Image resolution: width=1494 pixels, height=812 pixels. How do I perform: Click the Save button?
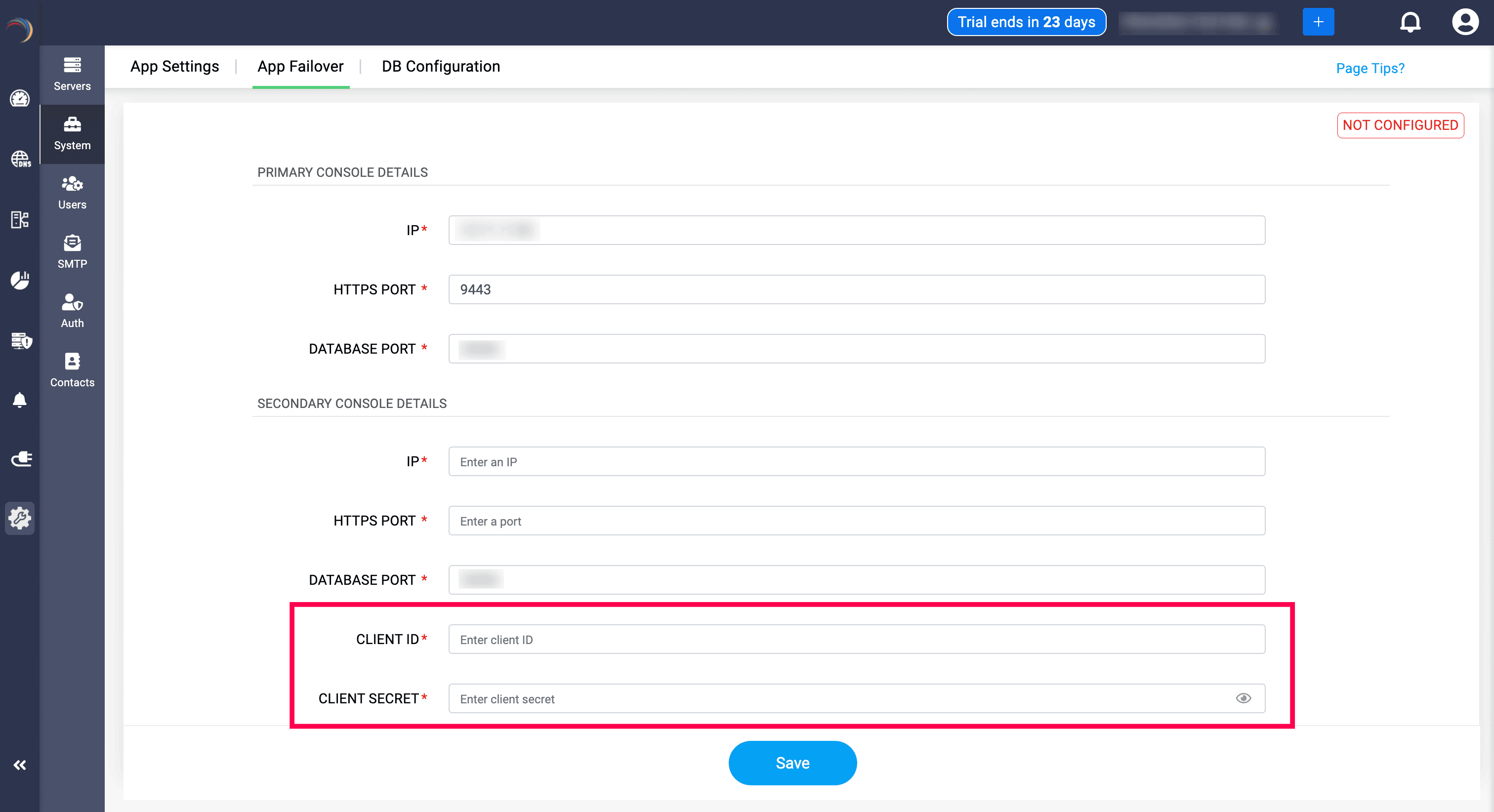tap(792, 763)
